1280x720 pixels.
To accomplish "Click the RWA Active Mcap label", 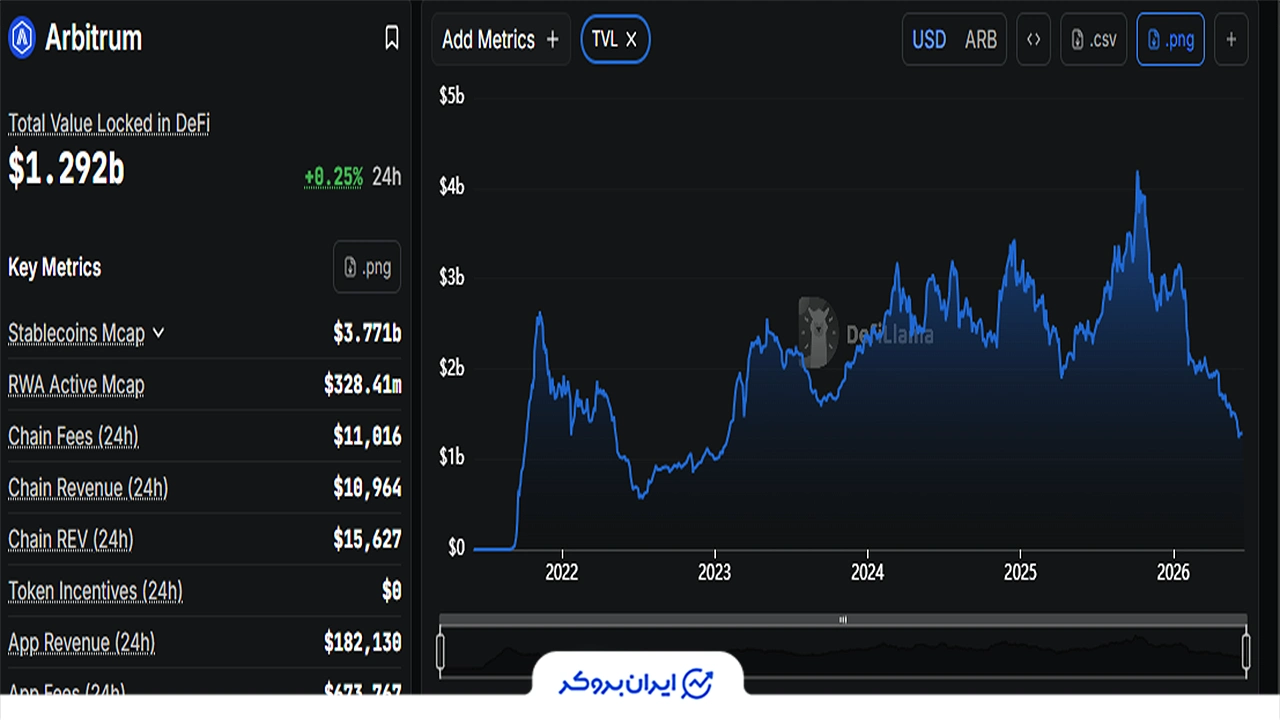I will click(x=76, y=385).
